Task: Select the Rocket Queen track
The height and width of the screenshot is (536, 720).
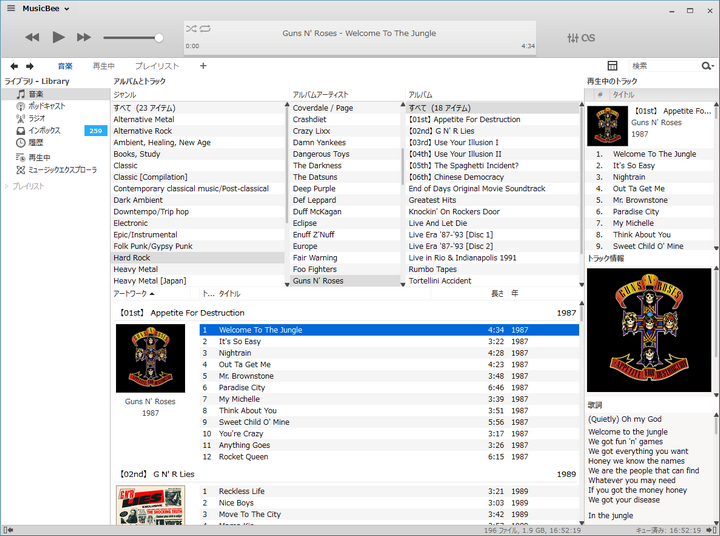Action: point(389,457)
